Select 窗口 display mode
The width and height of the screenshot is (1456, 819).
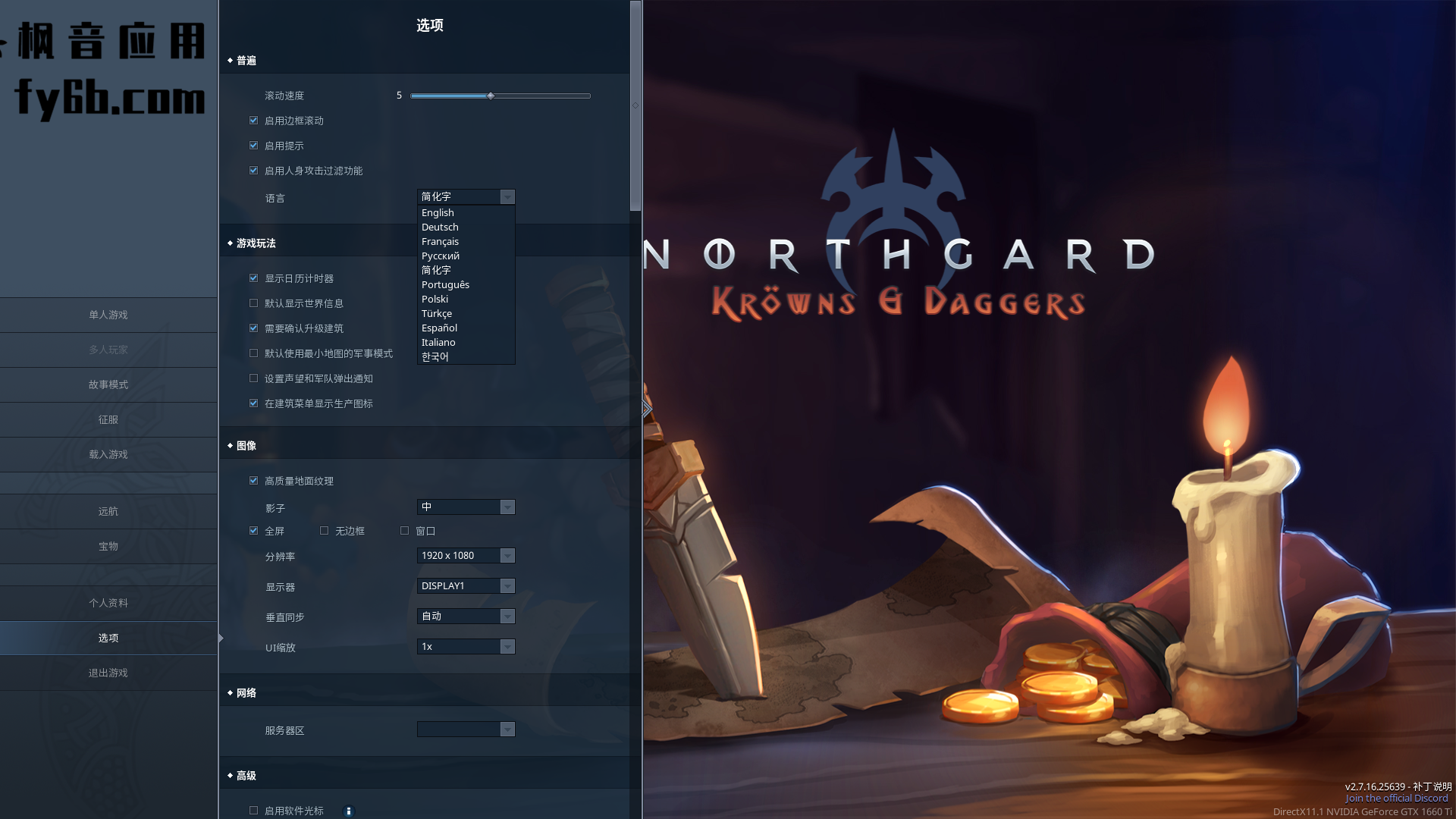(405, 531)
